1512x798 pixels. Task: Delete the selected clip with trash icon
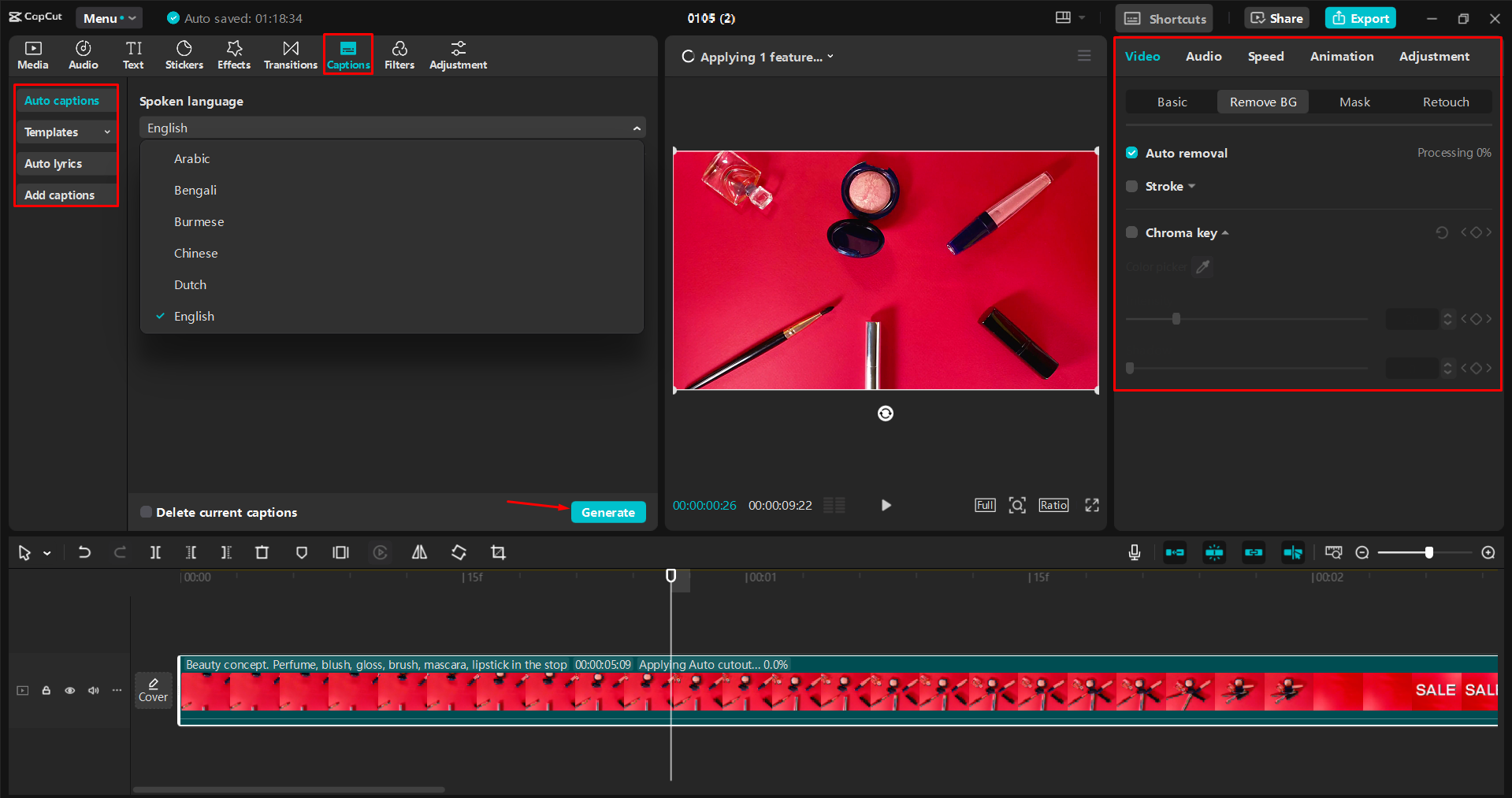[262, 553]
